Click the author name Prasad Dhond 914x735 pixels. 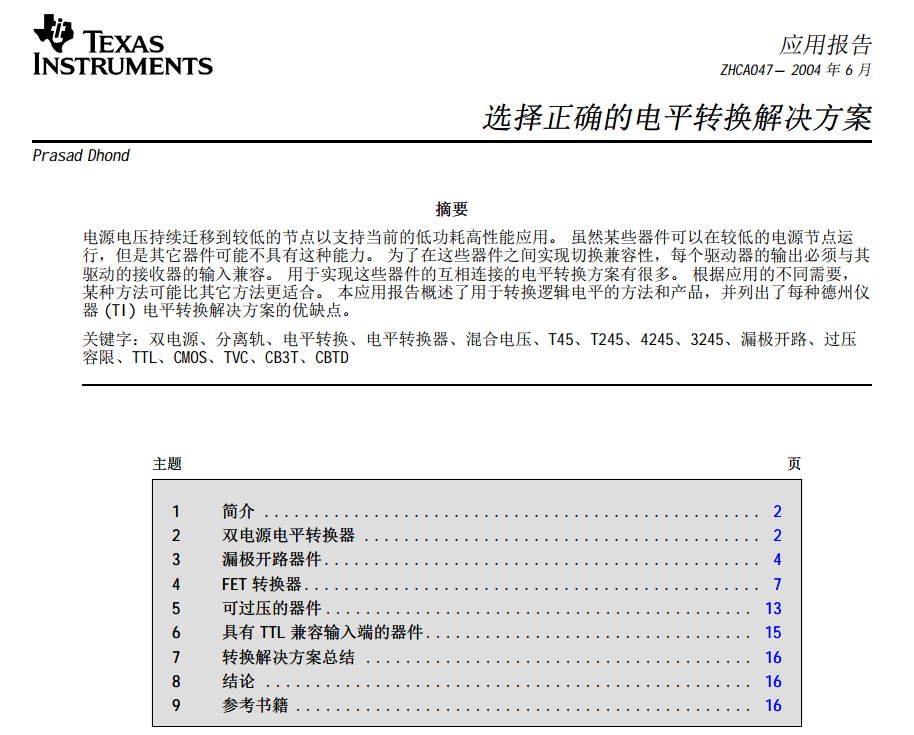(81, 156)
